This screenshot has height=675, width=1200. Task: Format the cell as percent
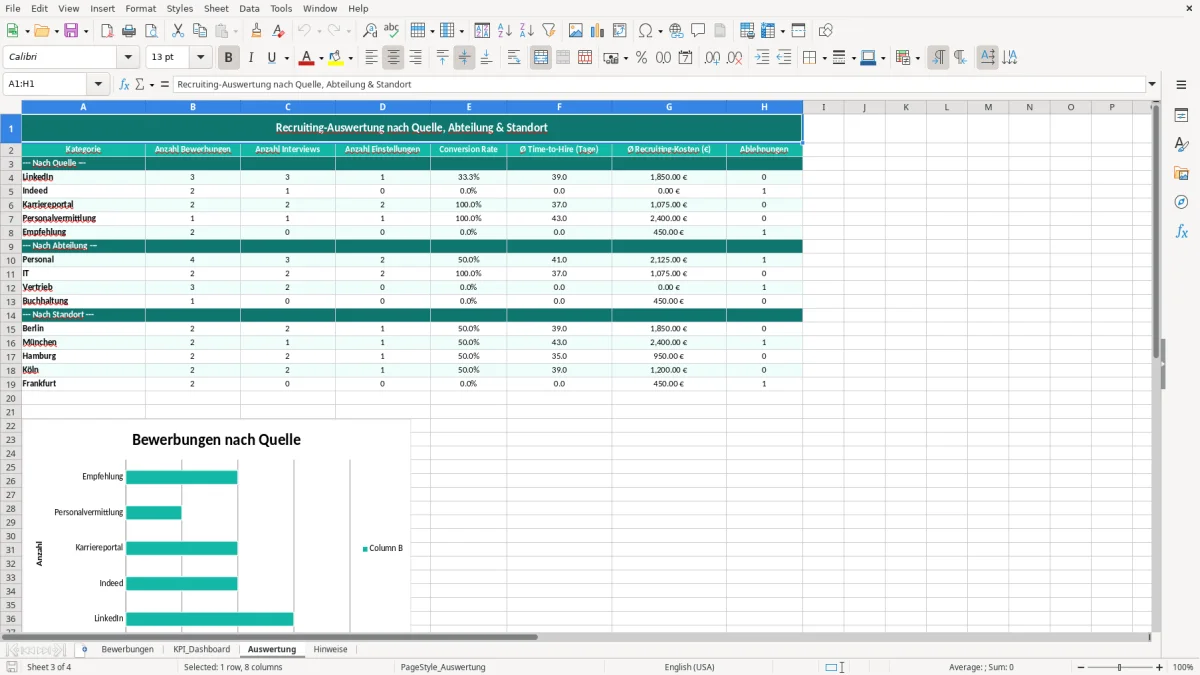[642, 58]
